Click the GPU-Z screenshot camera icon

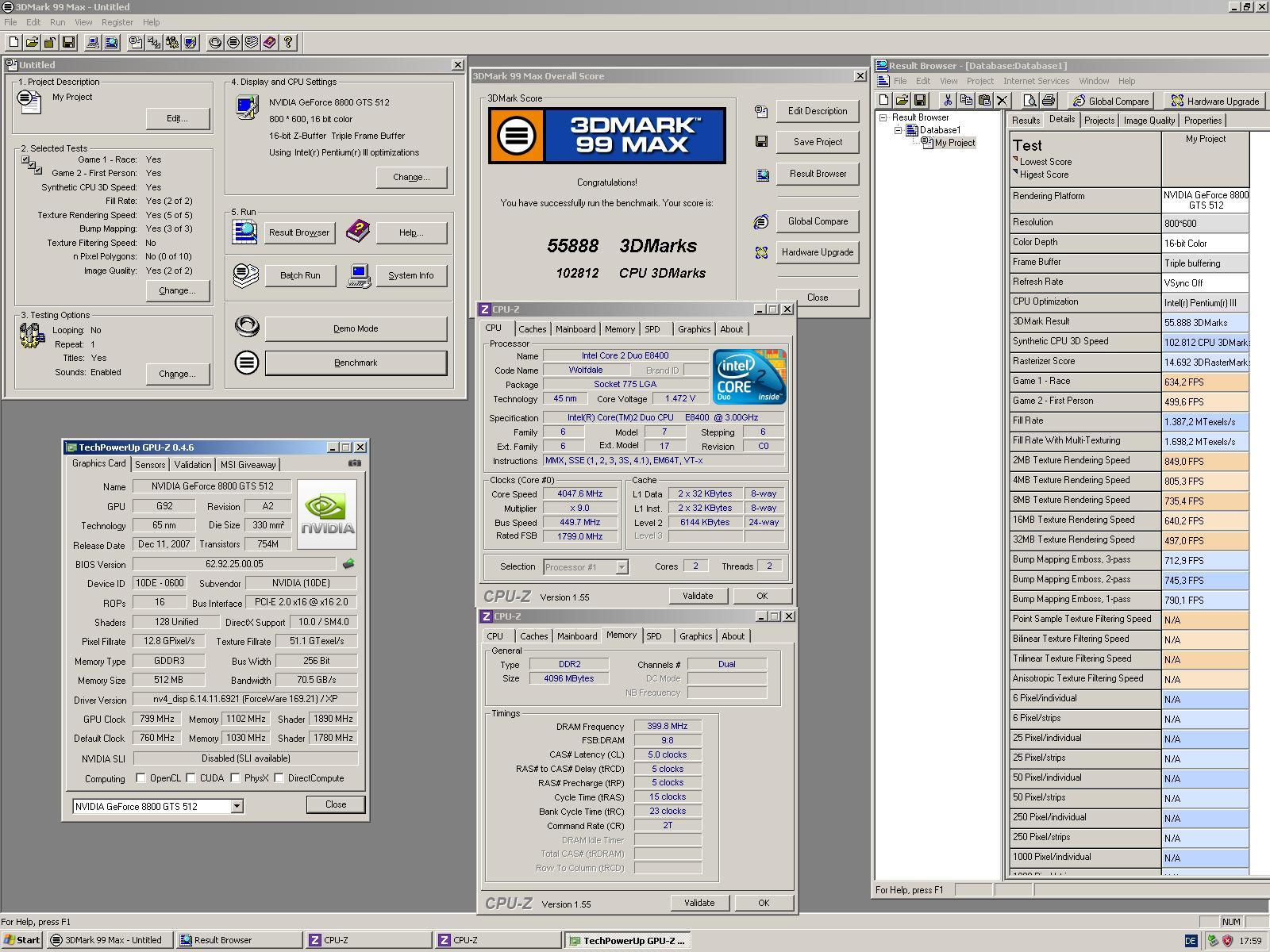coord(355,463)
